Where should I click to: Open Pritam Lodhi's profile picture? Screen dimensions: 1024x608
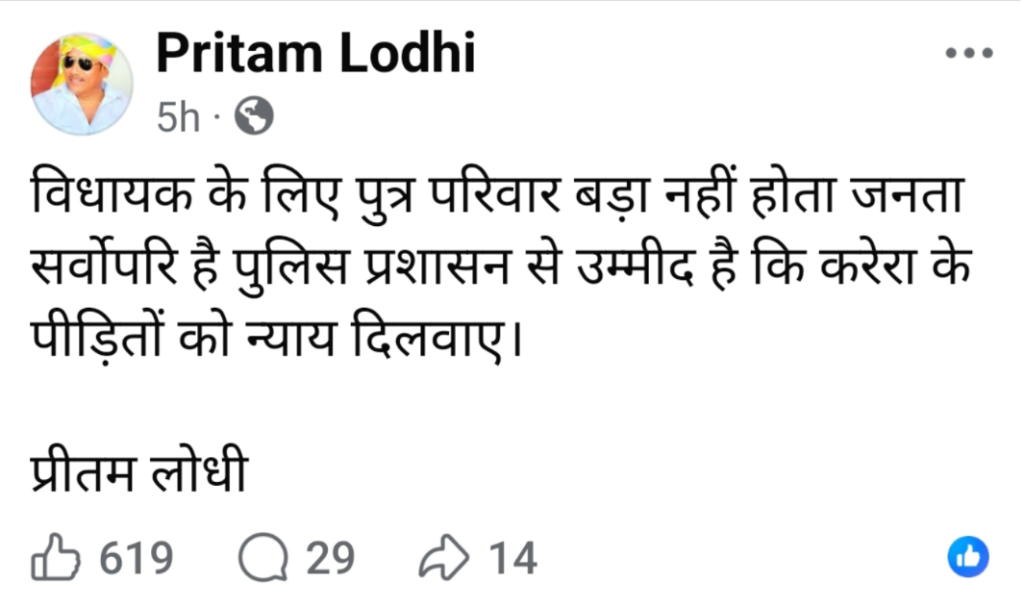tap(82, 82)
